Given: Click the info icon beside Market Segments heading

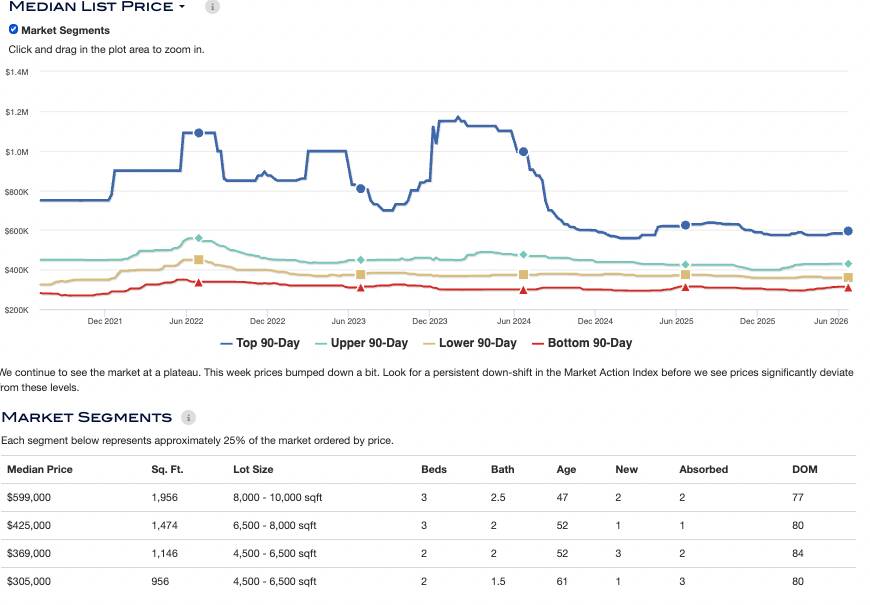Looking at the screenshot, I should (x=189, y=417).
